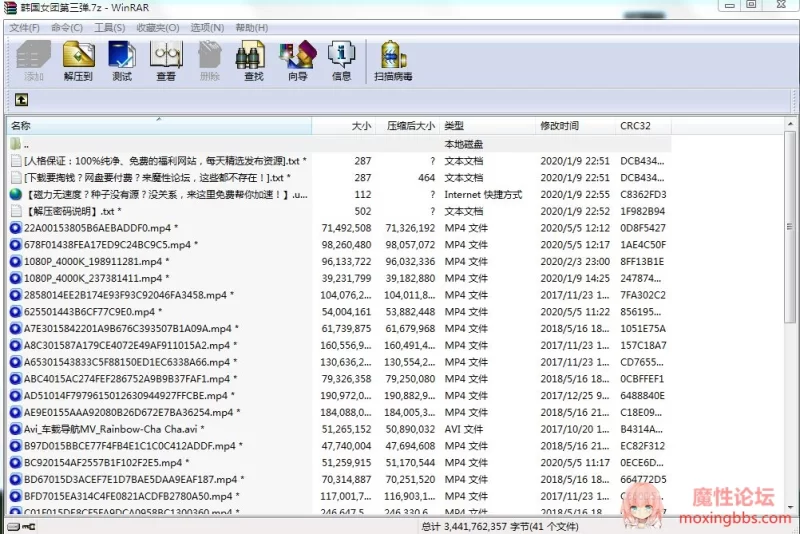Open the Commands (命令) menu
The image size is (800, 534).
67,28
